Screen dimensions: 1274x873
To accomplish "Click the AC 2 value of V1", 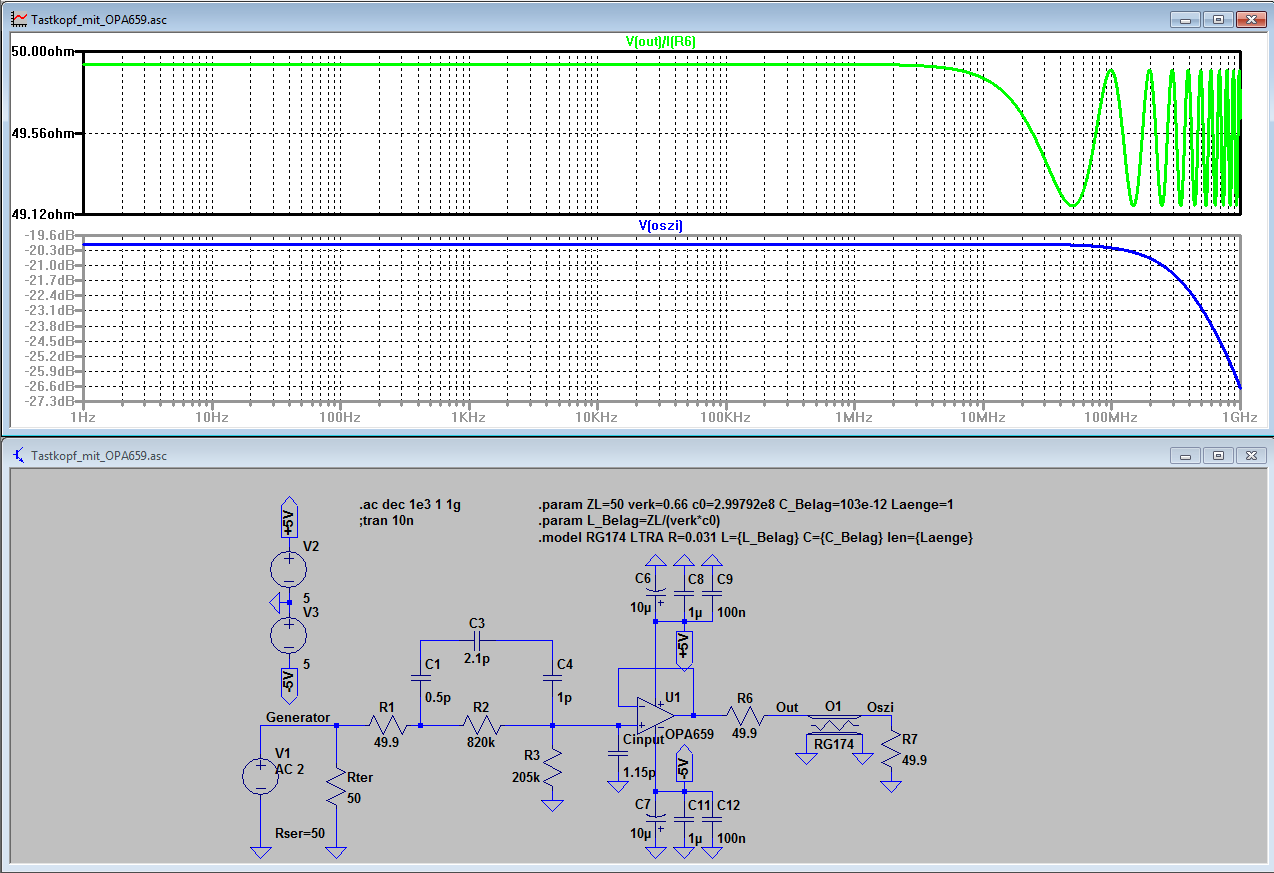I will pos(292,769).
